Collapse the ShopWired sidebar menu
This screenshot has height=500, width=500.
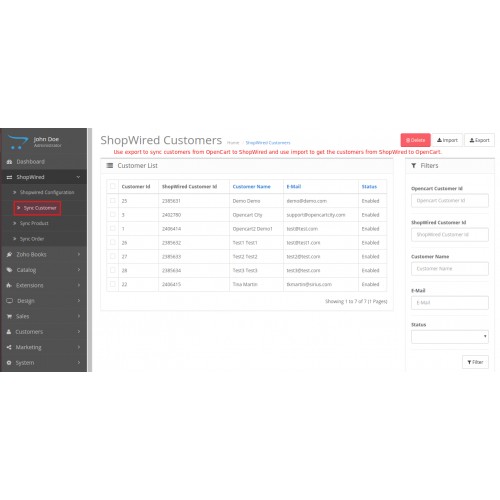pos(43,177)
